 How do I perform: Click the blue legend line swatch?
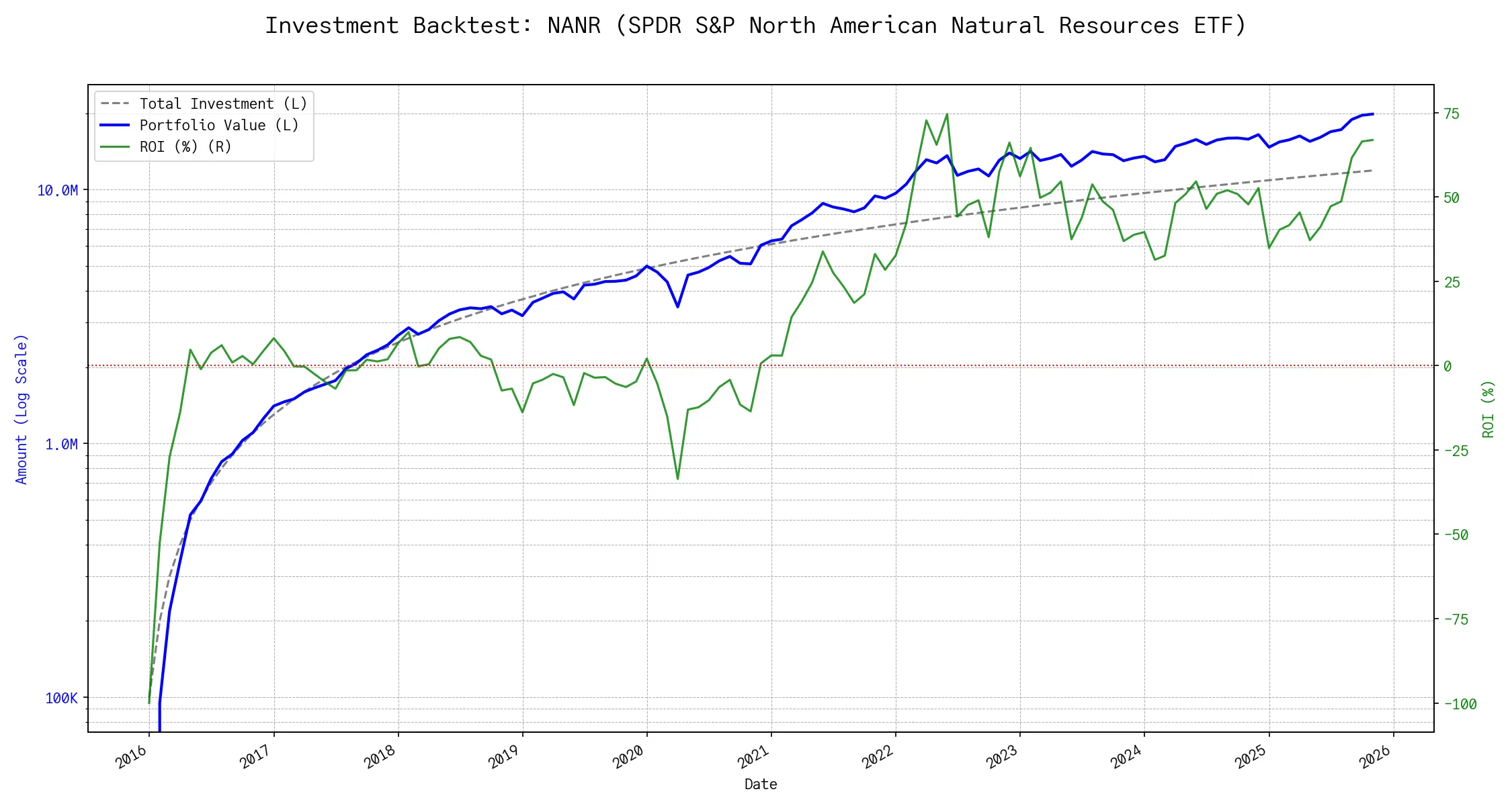114,125
